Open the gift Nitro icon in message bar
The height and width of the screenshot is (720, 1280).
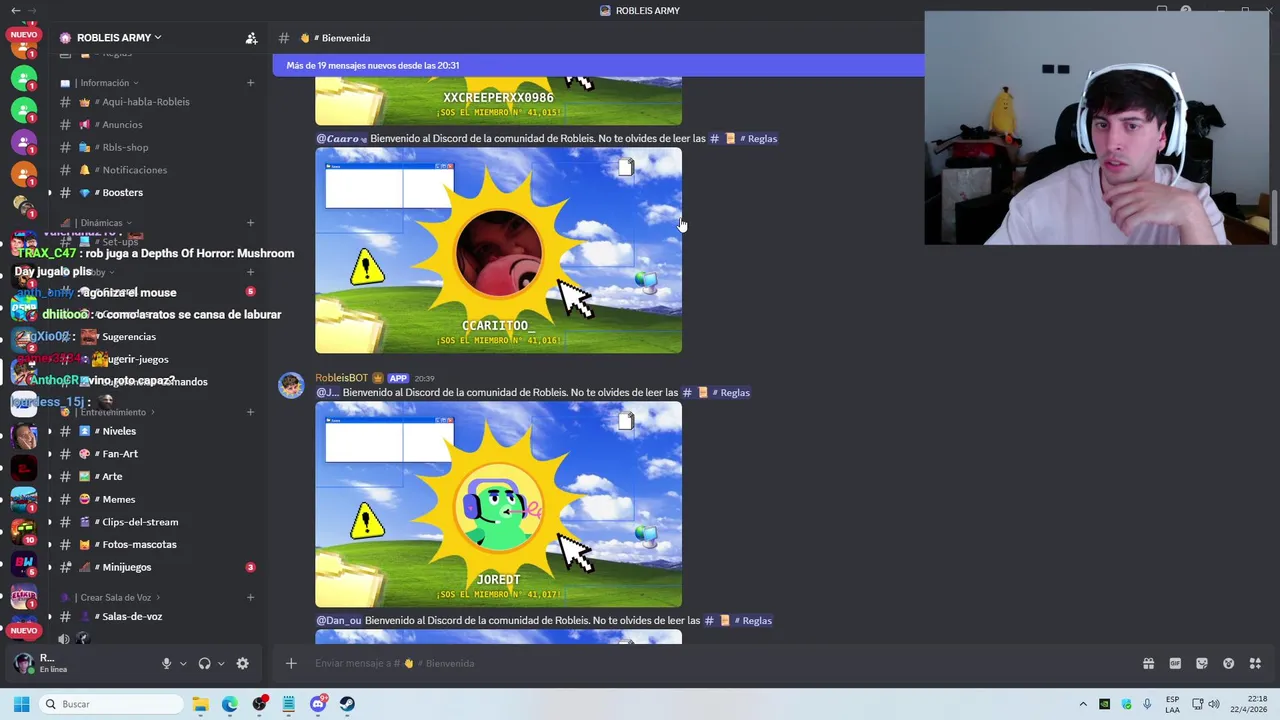(1148, 663)
